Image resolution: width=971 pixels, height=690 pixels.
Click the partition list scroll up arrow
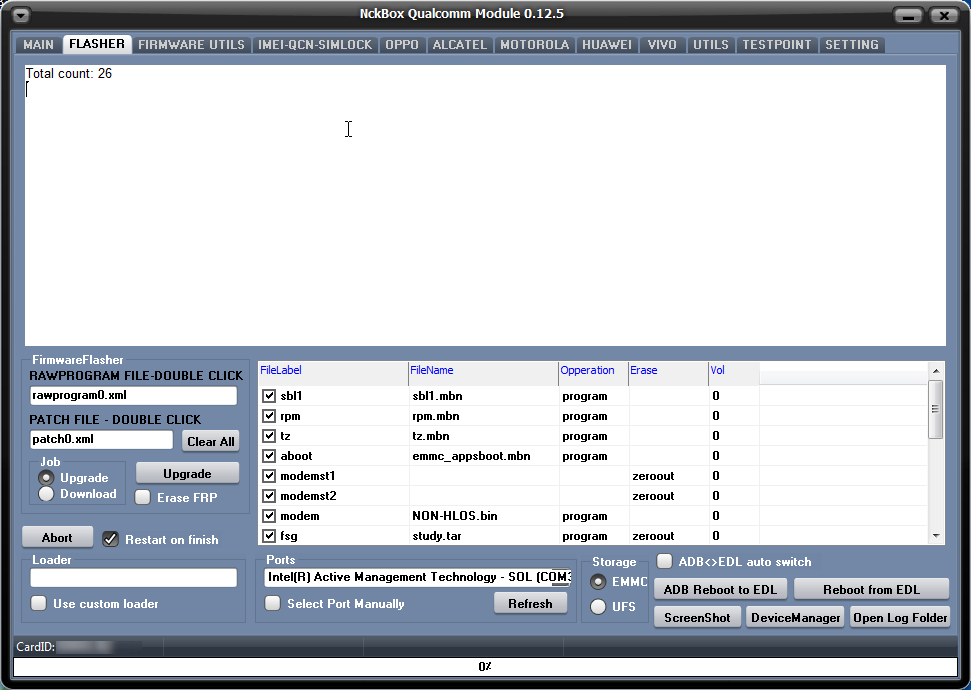click(936, 370)
